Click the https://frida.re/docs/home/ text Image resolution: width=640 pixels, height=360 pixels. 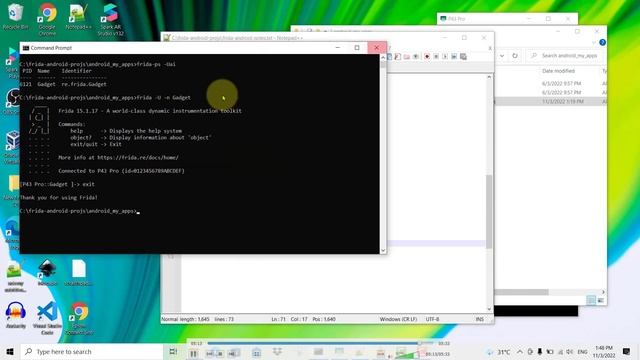[138, 158]
